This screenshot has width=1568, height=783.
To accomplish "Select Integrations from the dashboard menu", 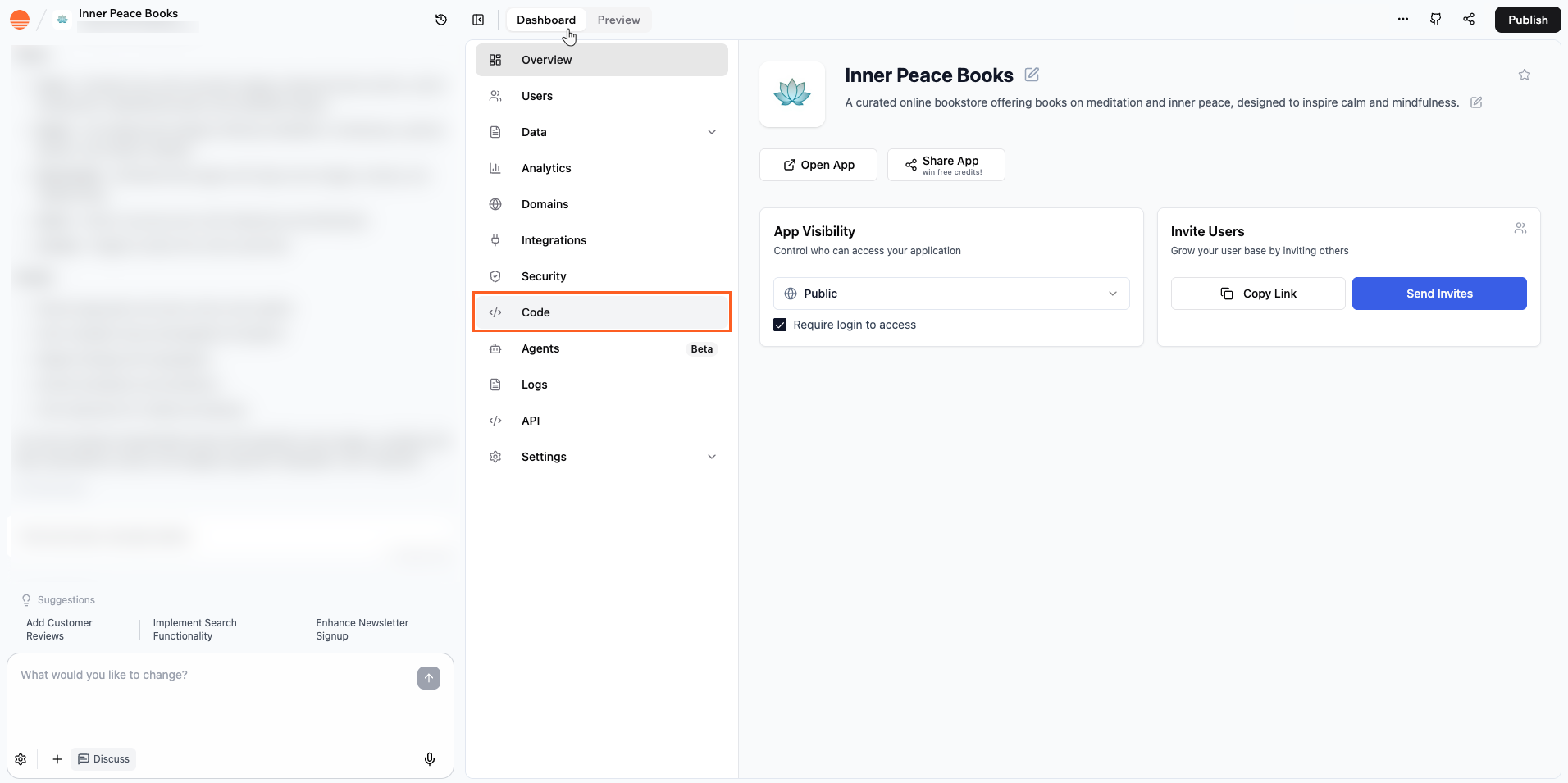I will 554,239.
